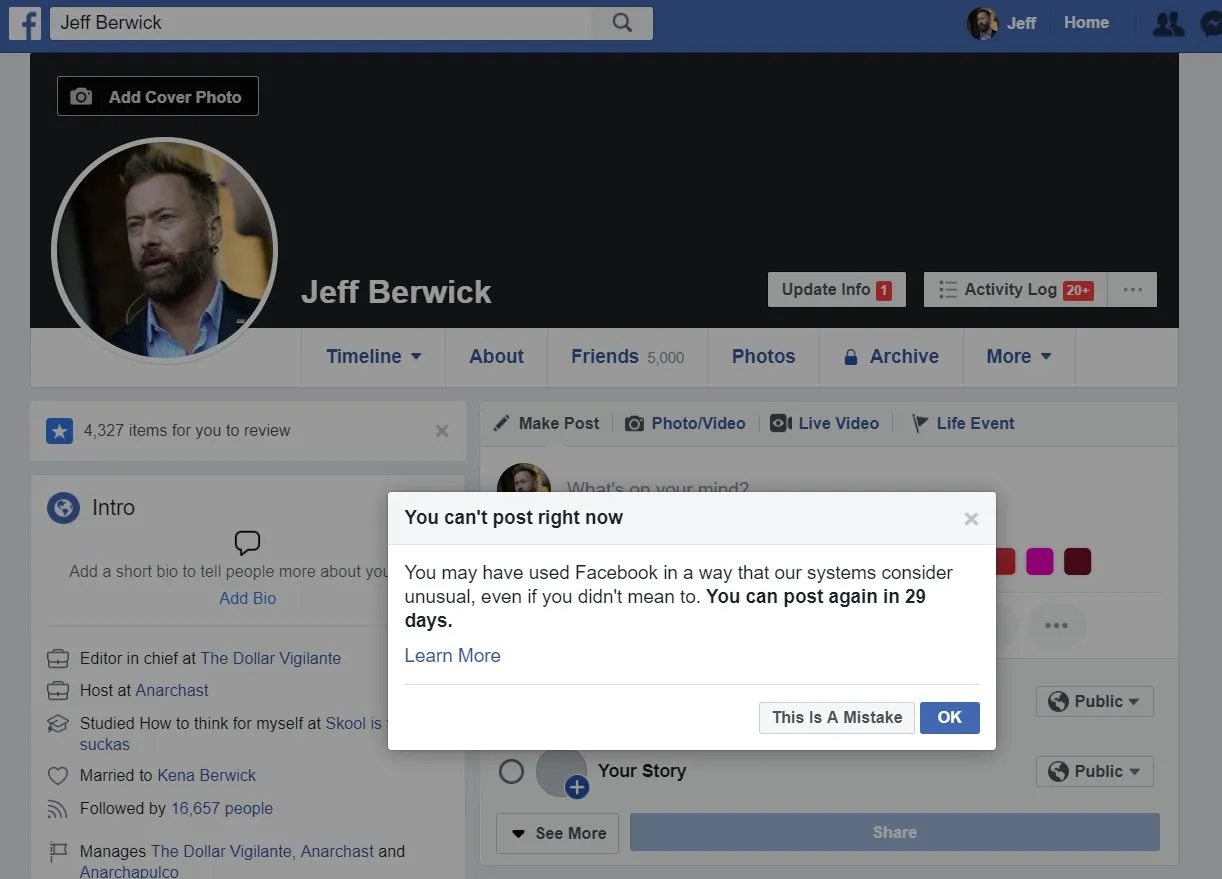Open the 16,657 people followers link
The width and height of the screenshot is (1222, 879).
(x=222, y=808)
